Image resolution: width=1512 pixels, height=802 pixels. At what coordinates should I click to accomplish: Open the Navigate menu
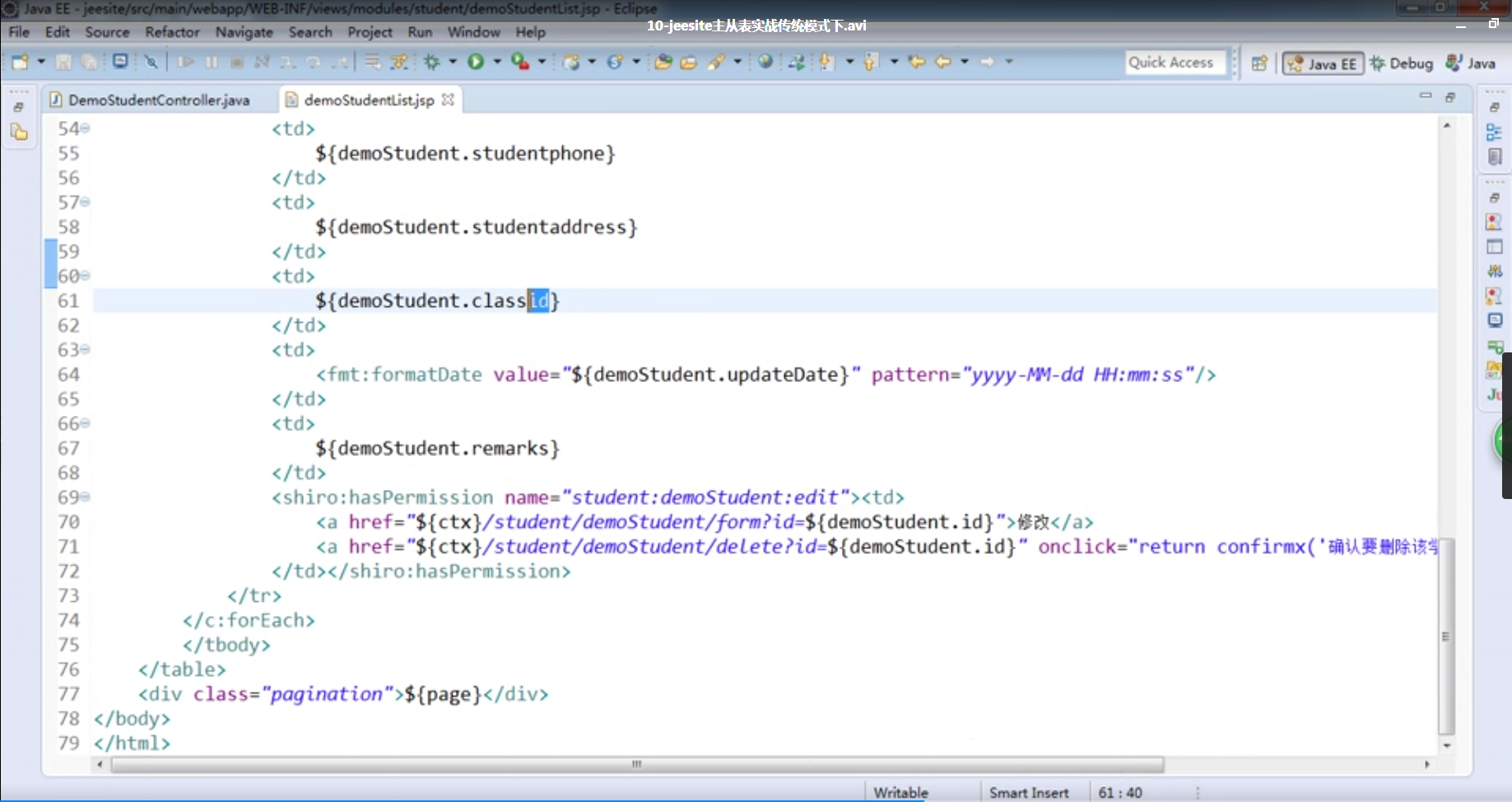pos(244,32)
